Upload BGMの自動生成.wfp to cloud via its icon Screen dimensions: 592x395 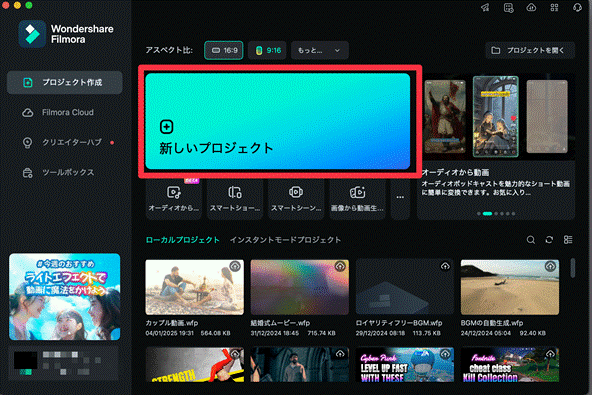(550, 266)
